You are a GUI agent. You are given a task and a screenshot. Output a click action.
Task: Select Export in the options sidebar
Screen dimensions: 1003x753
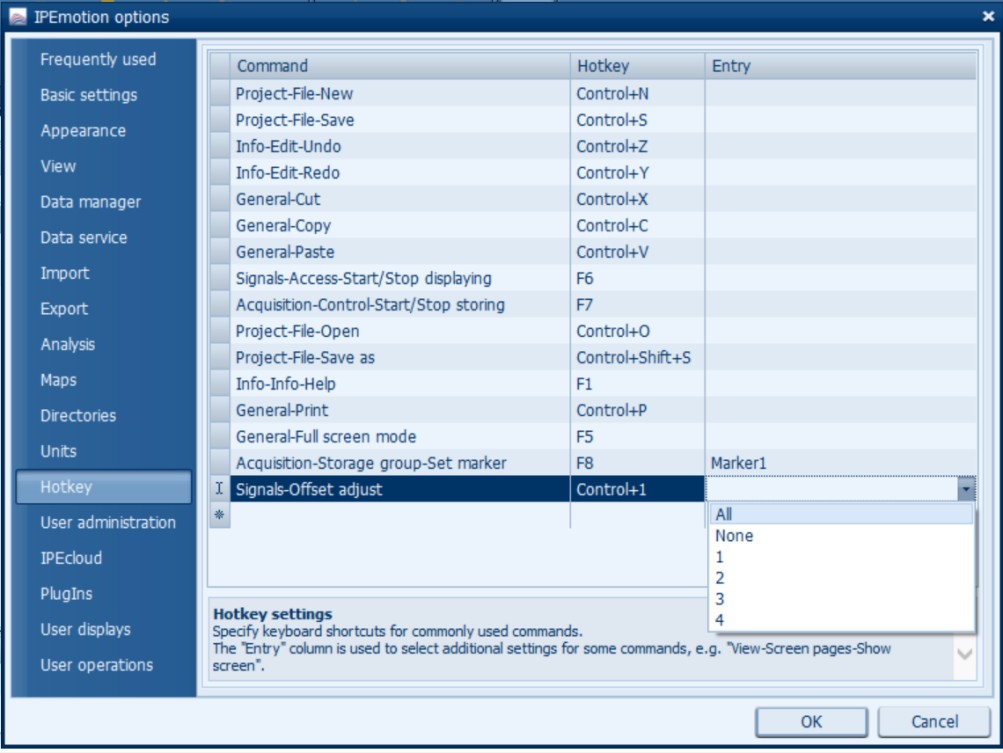click(x=63, y=309)
